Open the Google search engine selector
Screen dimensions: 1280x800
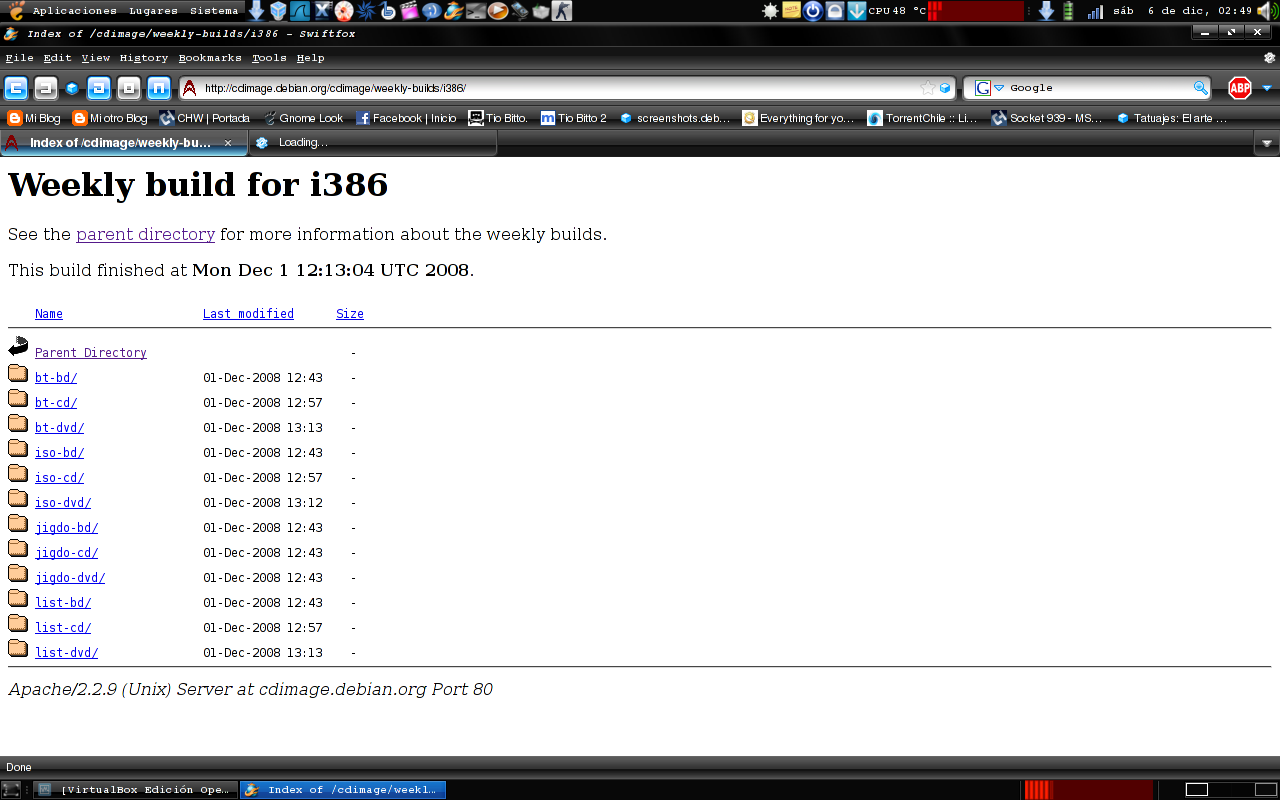tap(989, 88)
